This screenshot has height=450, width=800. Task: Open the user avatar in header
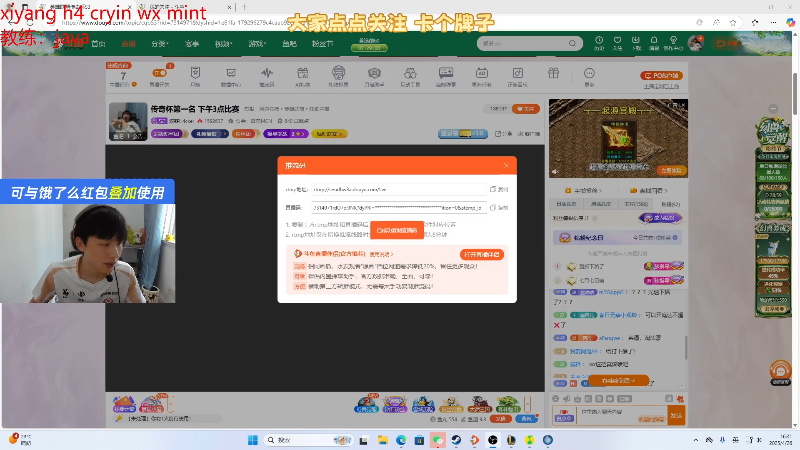(695, 43)
